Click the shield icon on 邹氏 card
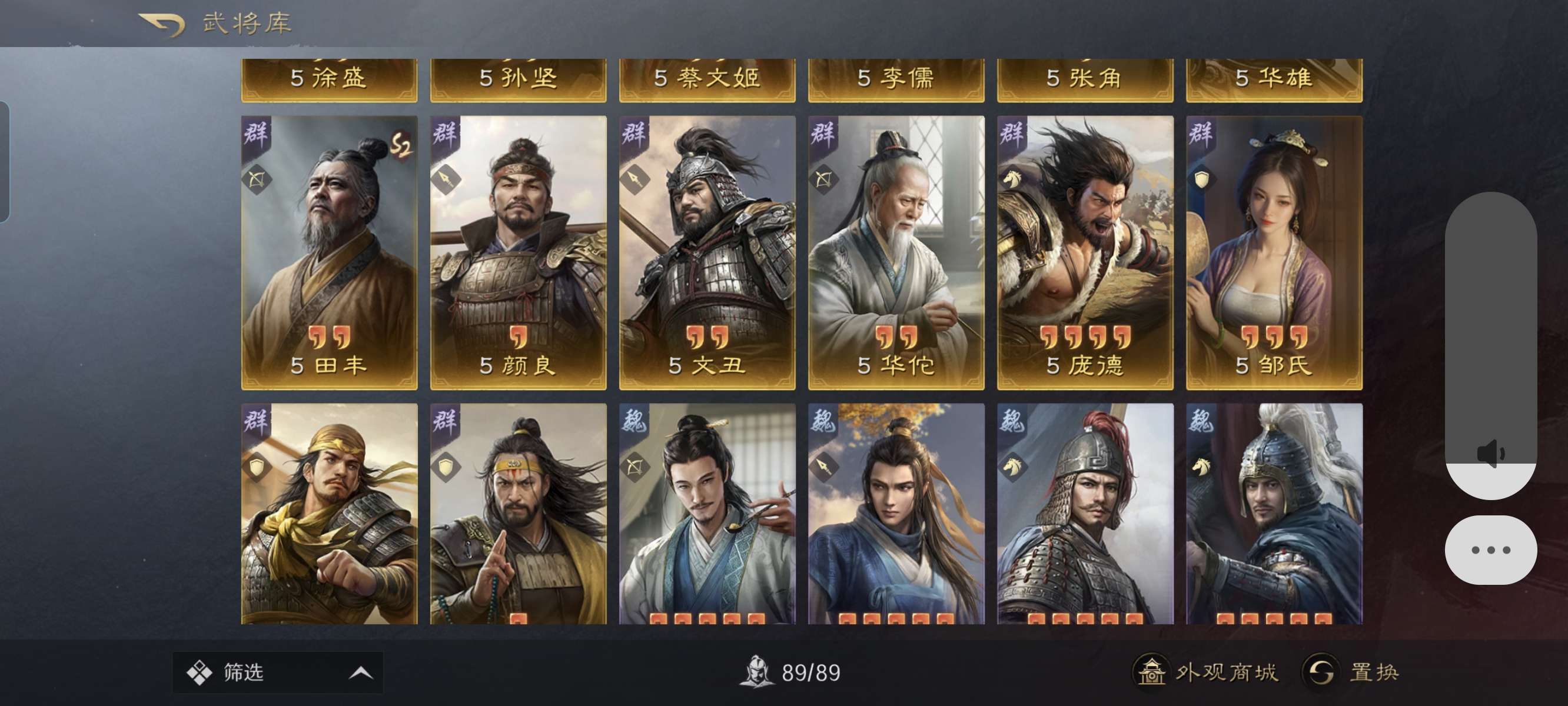Viewport: 1568px width, 706px height. [x=1201, y=179]
